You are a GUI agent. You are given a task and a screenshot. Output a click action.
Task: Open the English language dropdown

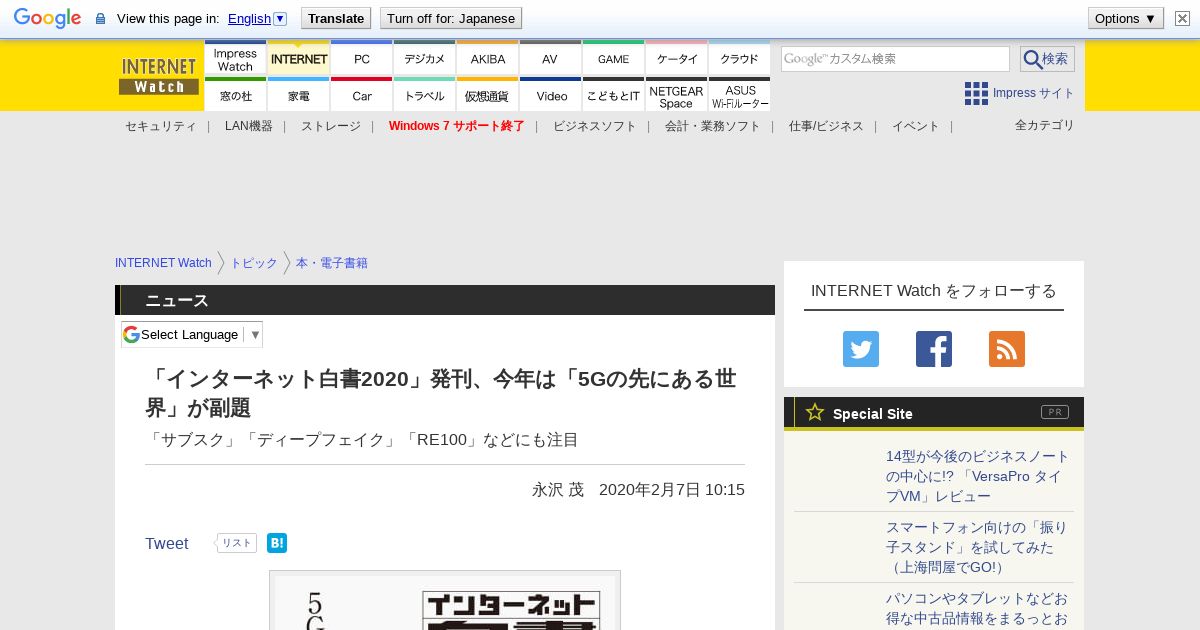click(257, 18)
